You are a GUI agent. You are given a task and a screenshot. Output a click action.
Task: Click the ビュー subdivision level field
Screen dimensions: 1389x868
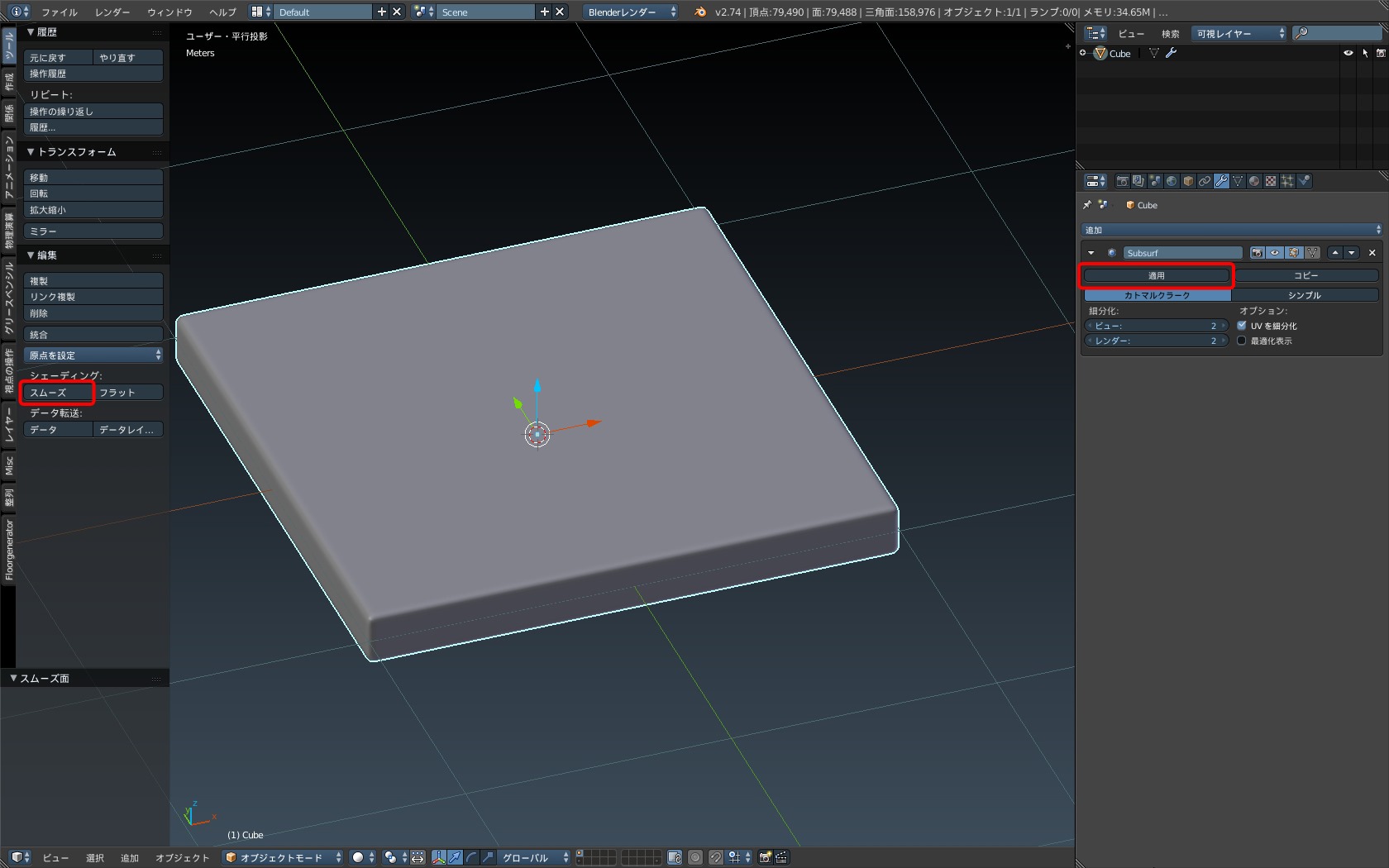point(1156,326)
